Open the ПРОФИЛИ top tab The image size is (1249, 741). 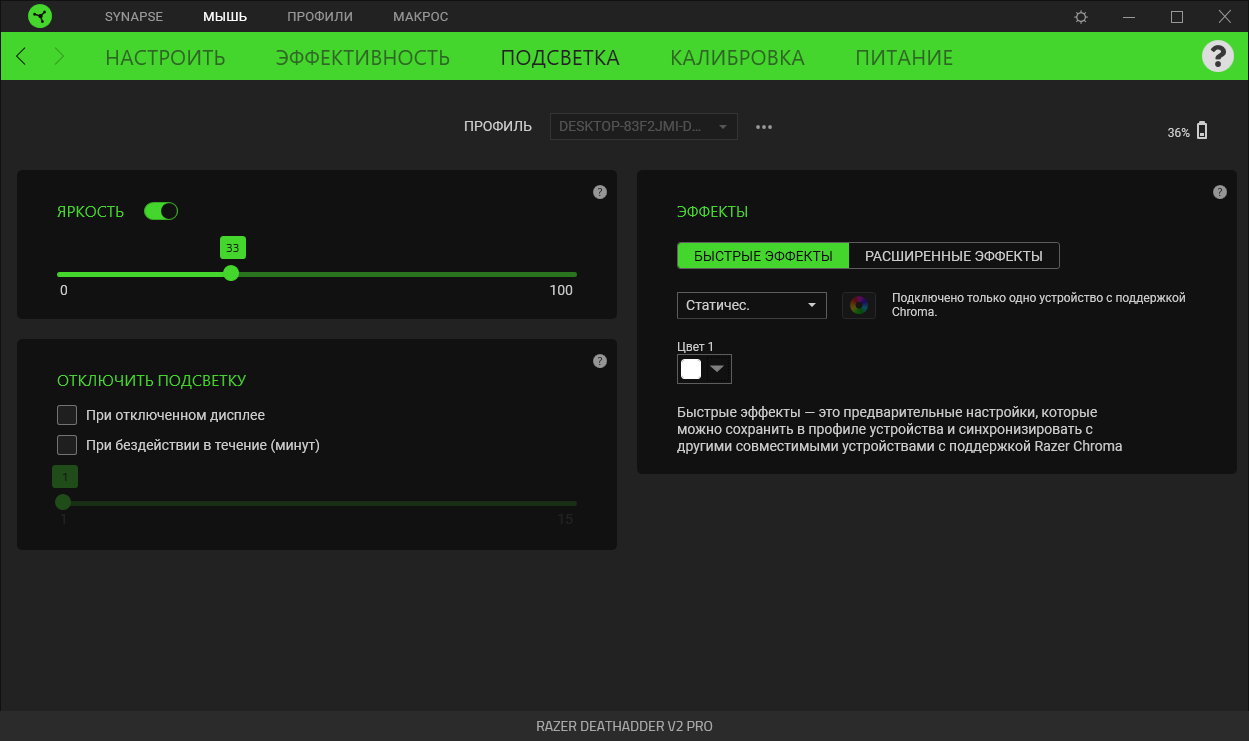click(x=320, y=17)
